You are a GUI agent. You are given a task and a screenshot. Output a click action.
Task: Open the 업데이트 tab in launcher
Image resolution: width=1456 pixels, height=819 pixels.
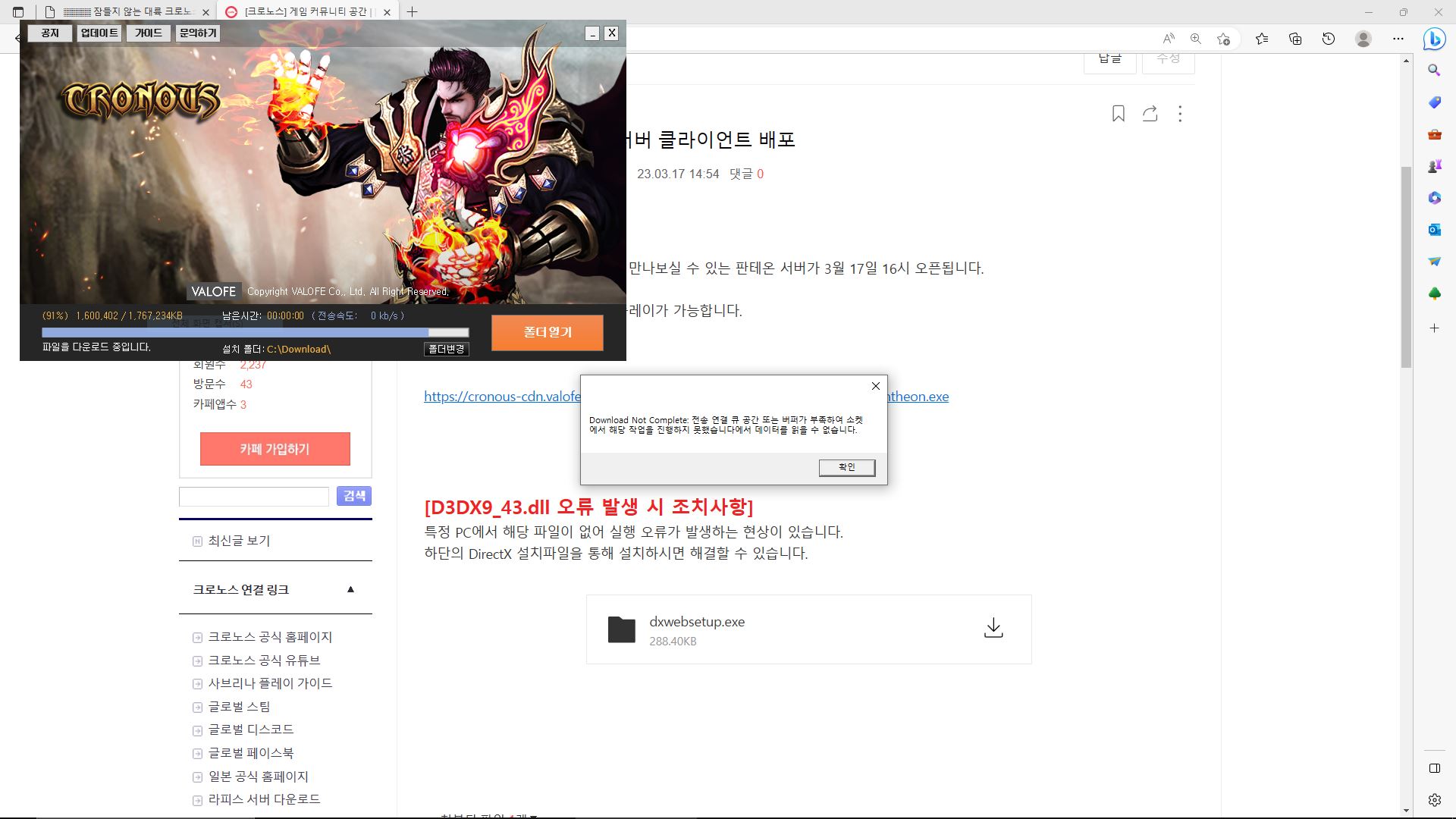99,33
